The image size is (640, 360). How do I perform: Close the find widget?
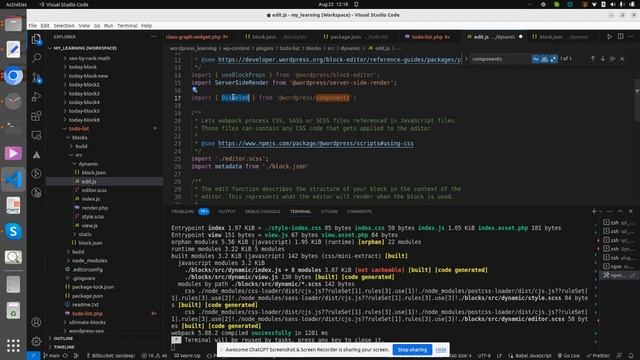[622, 59]
